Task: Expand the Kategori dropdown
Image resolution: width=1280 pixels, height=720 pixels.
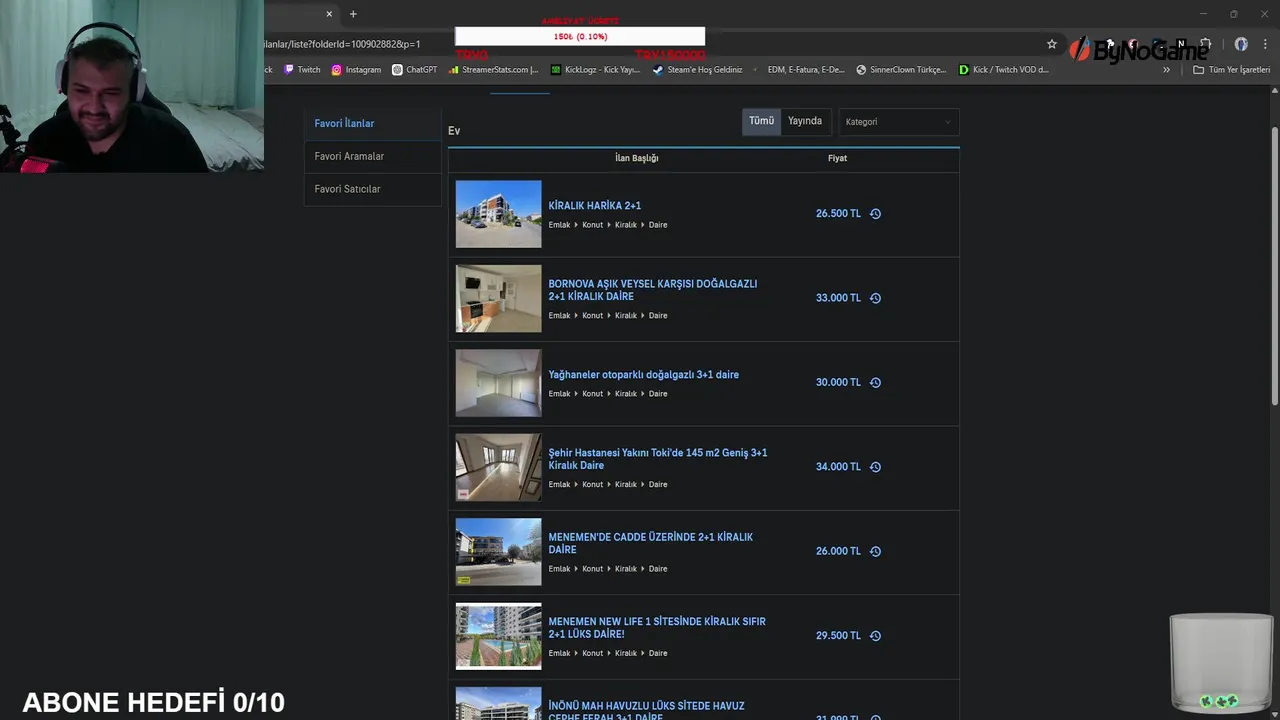Action: point(899,122)
